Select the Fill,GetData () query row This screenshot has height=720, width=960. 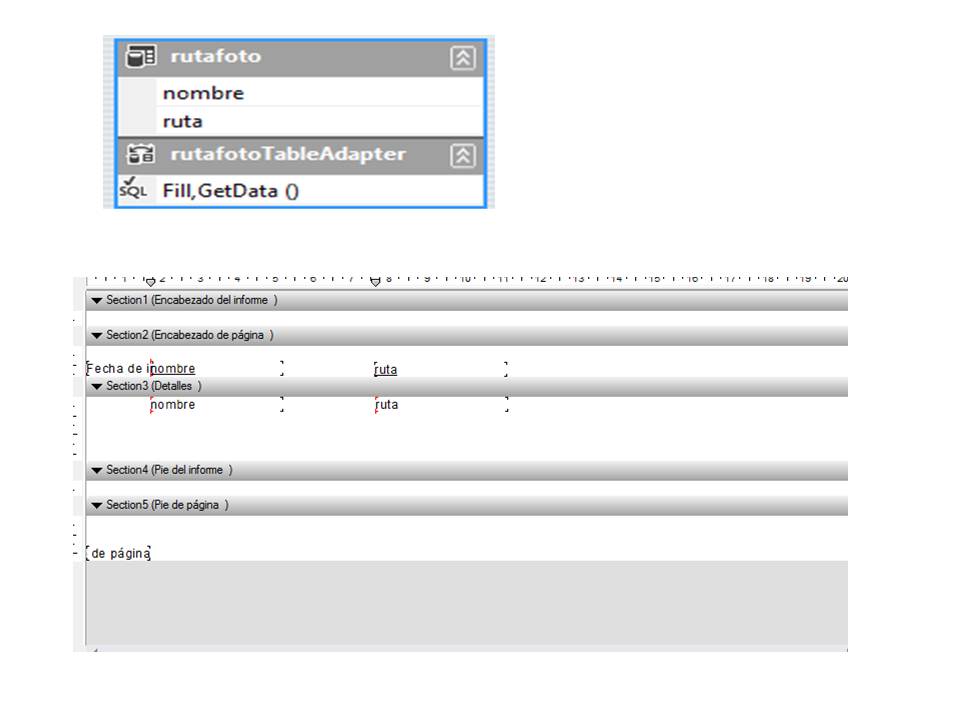click(301, 190)
